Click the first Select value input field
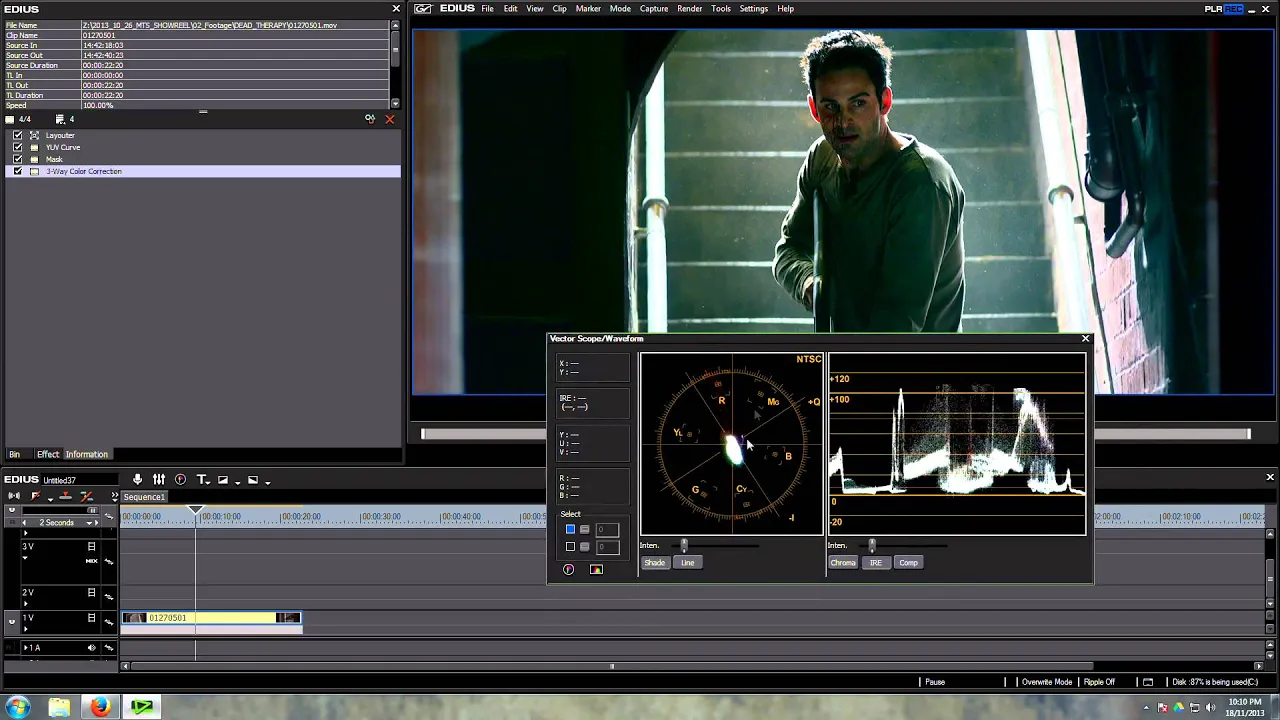Image resolution: width=1280 pixels, height=720 pixels. tap(607, 529)
